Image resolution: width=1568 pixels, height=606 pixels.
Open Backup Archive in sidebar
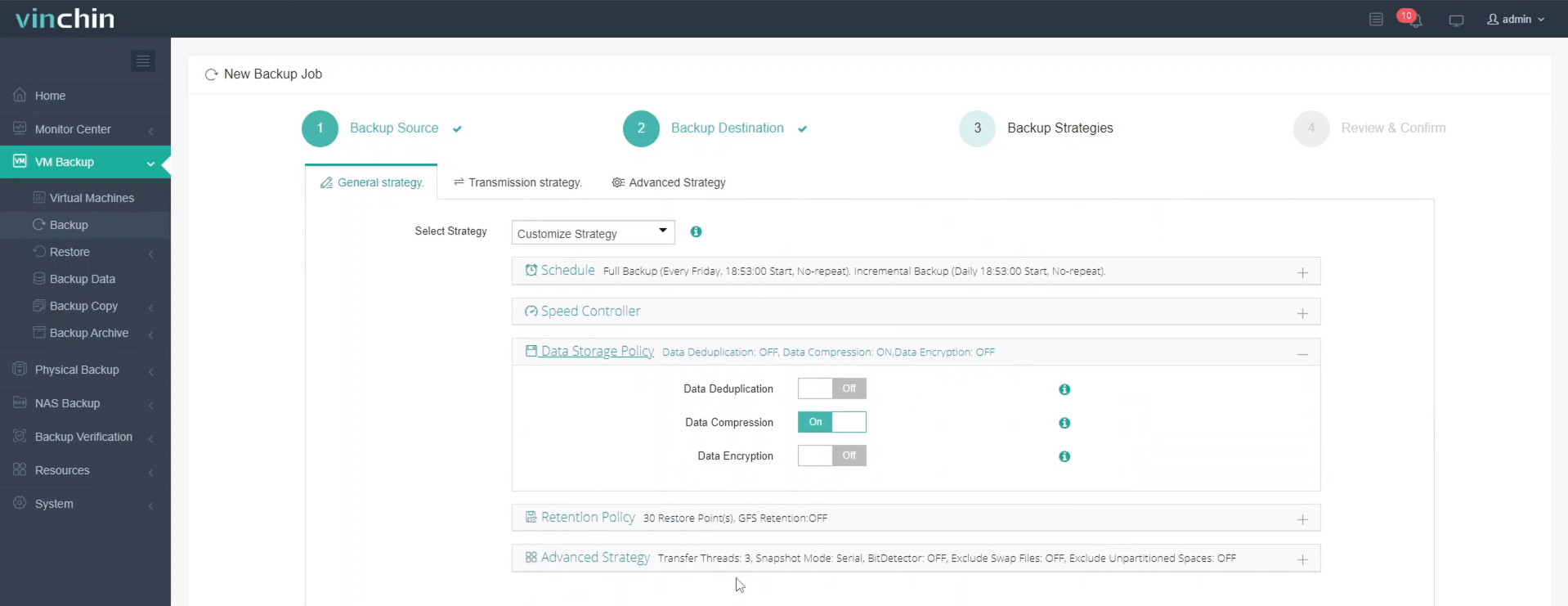(x=85, y=333)
